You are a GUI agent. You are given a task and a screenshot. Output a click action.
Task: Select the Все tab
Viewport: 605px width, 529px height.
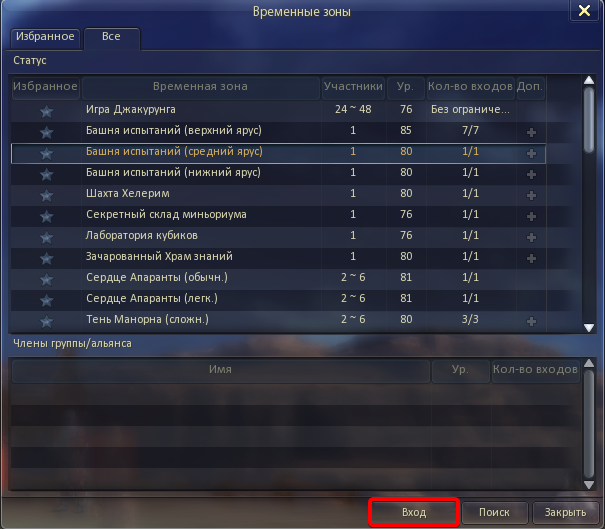112,39
